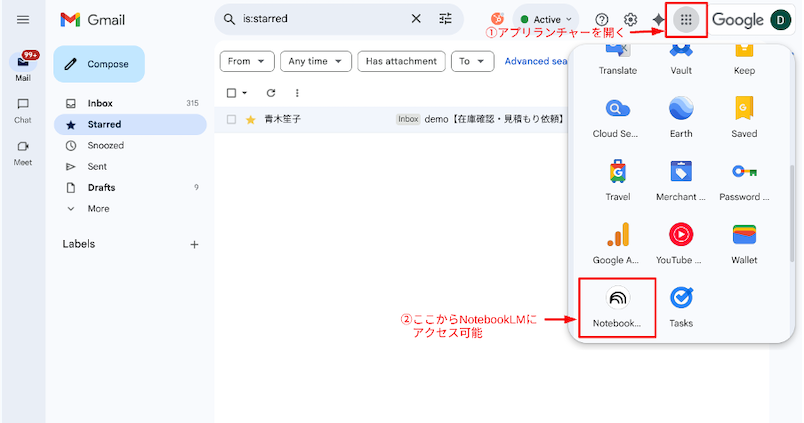Go to the Drafts folder

[x=130, y=188]
